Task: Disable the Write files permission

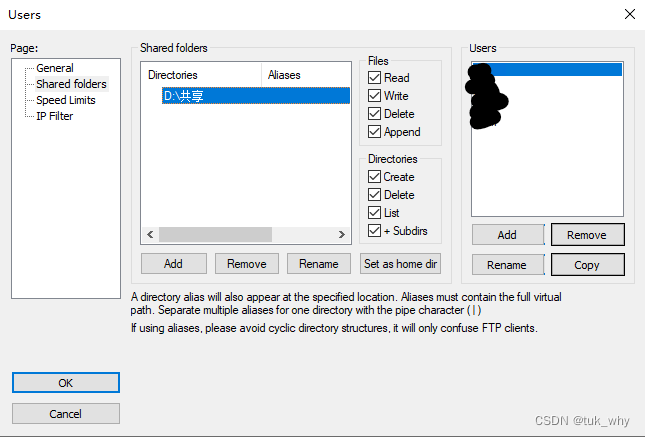Action: (375, 96)
